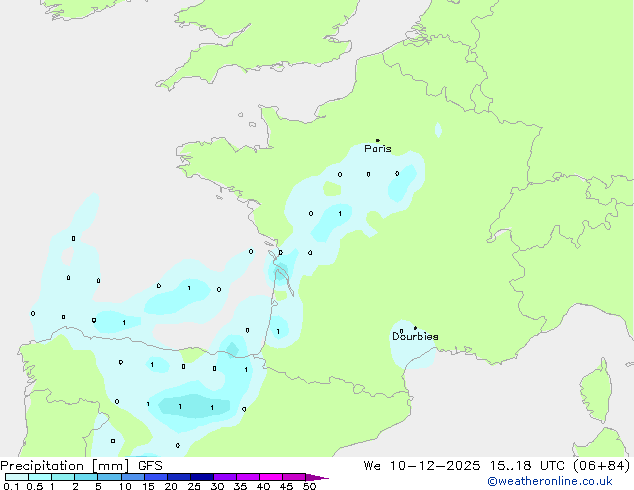Image resolution: width=634 pixels, height=490 pixels.
Task: Click the '0.1' legend scale label
Action: tap(11, 486)
